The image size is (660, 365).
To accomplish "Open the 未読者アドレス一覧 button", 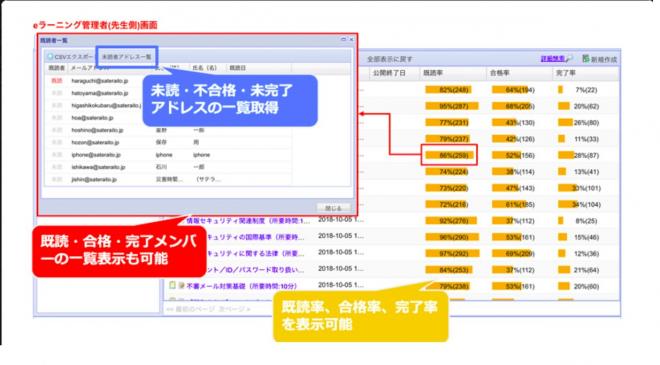I will 127,57.
